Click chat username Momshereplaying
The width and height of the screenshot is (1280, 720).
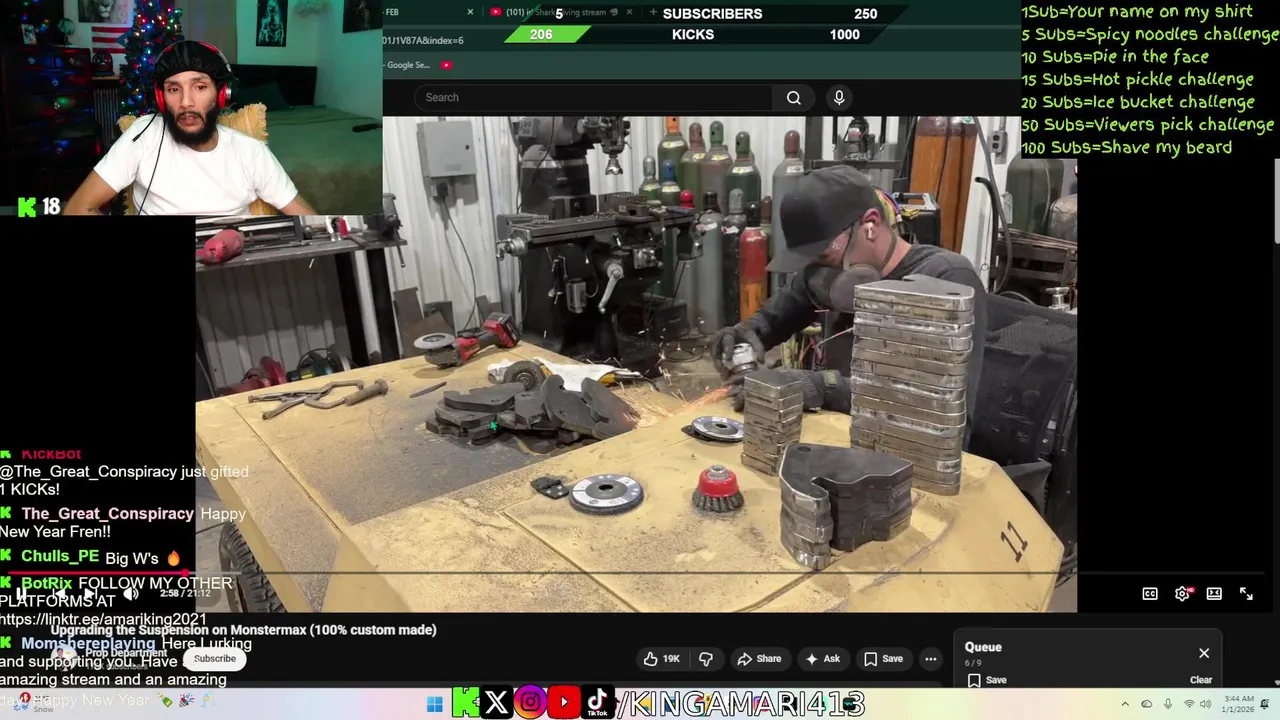pyautogui.click(x=88, y=644)
